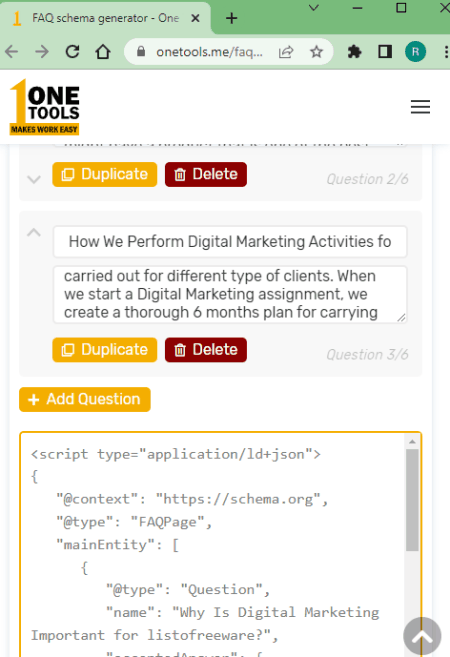This screenshot has height=657, width=450.
Task: Open the hamburger navigation menu
Action: pos(420,107)
